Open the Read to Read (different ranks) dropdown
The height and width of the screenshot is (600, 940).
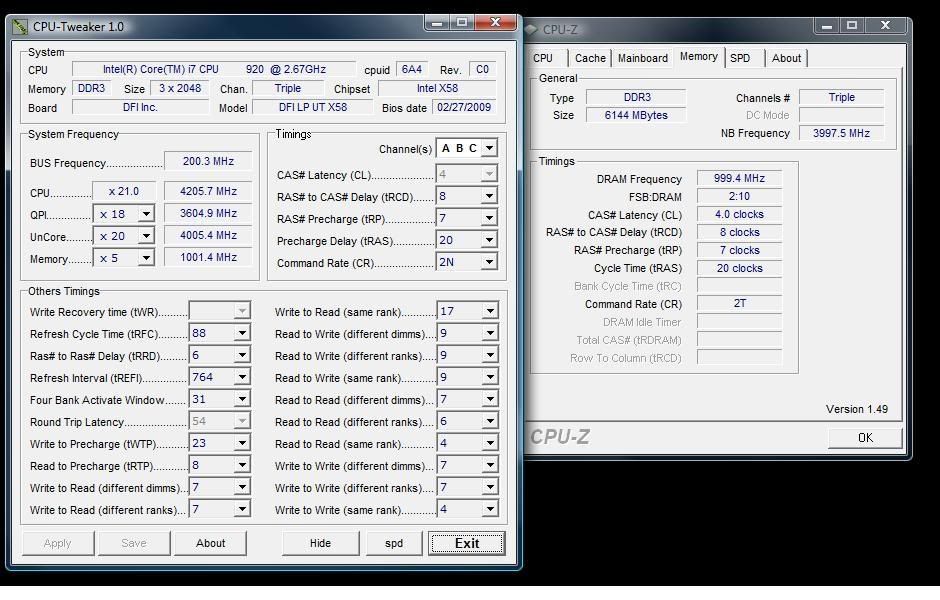490,421
